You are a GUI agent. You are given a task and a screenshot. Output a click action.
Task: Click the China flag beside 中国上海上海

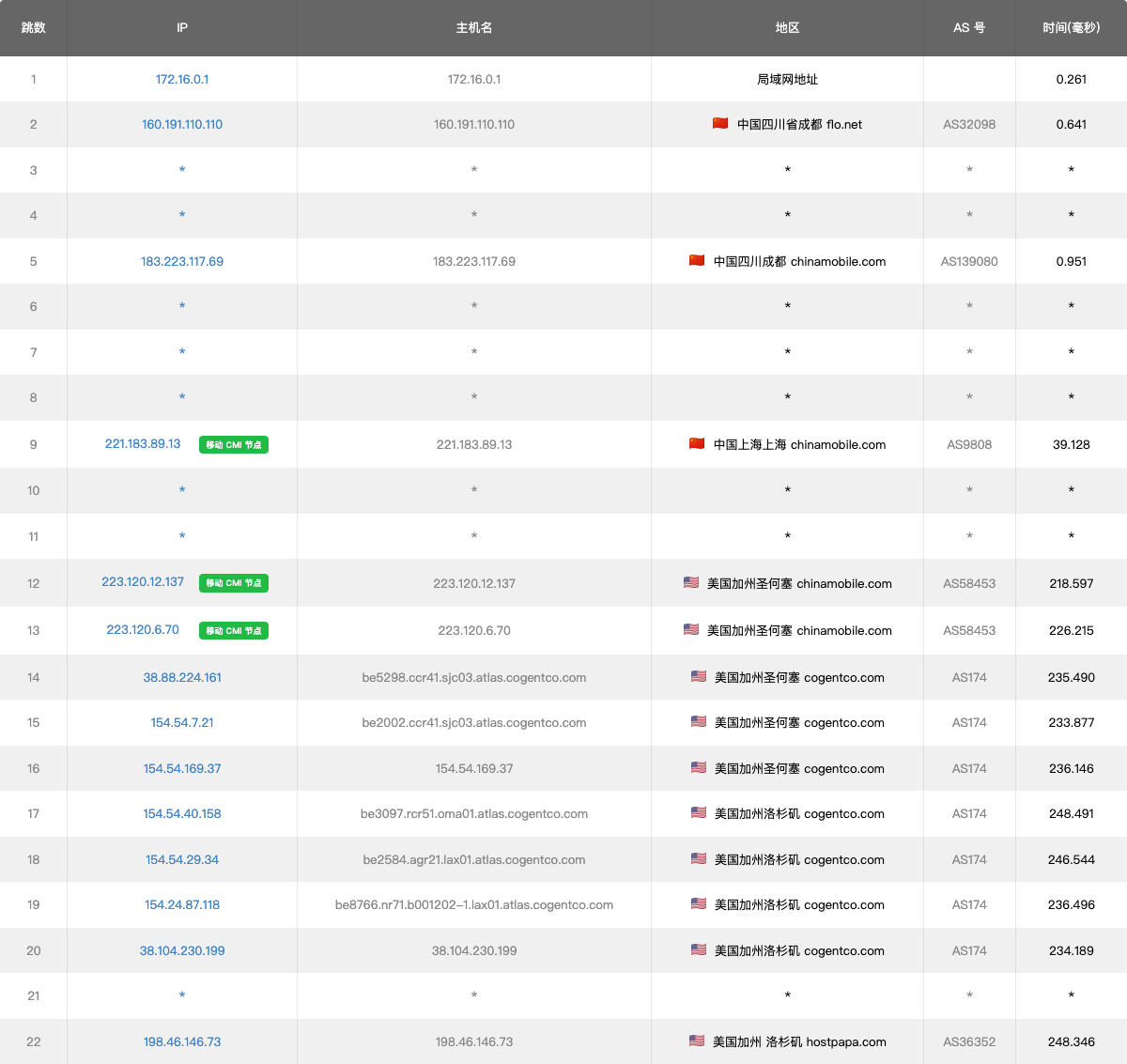click(x=697, y=443)
